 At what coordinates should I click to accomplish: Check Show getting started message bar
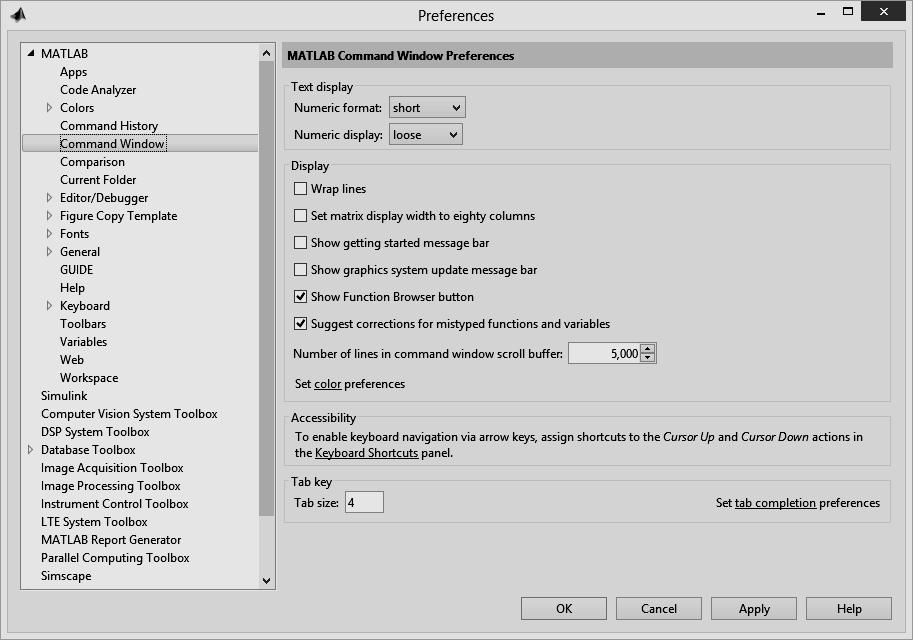[300, 242]
